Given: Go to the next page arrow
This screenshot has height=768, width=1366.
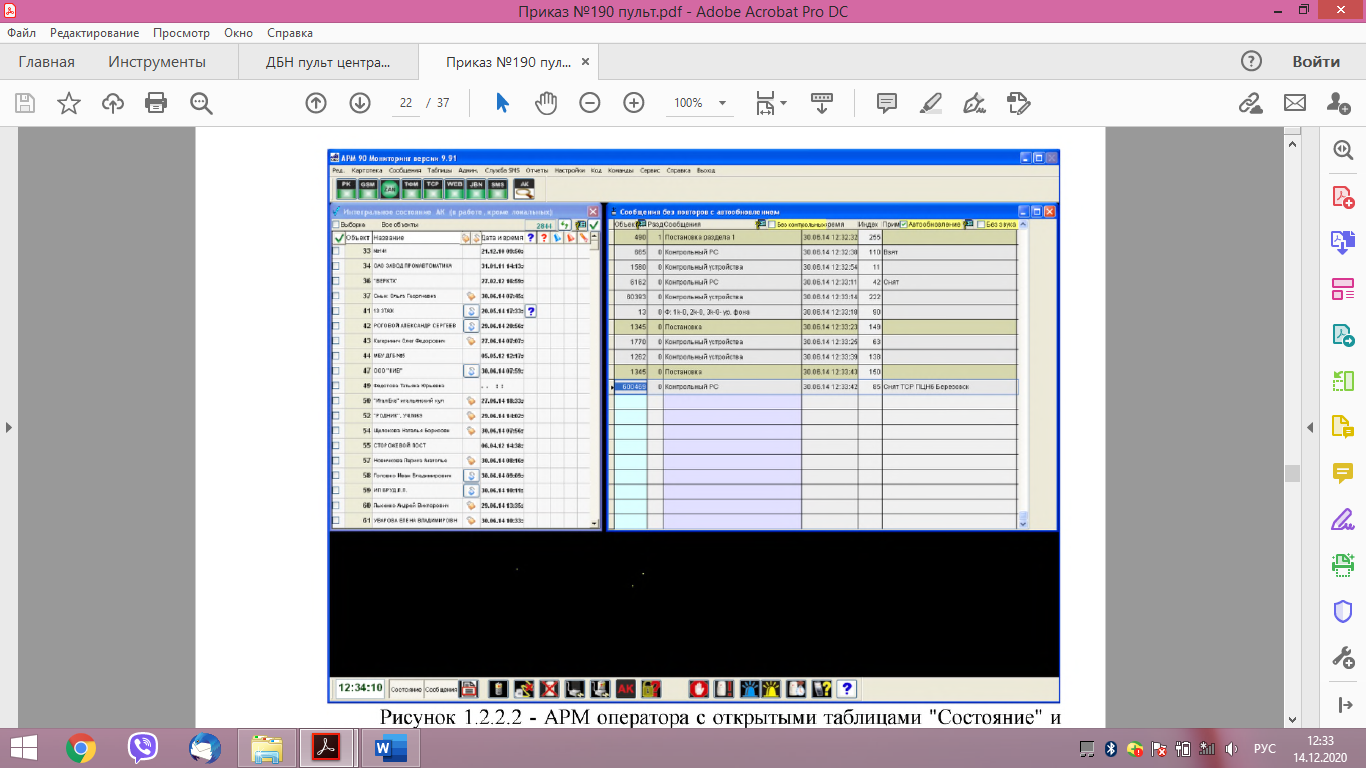Looking at the screenshot, I should [360, 103].
